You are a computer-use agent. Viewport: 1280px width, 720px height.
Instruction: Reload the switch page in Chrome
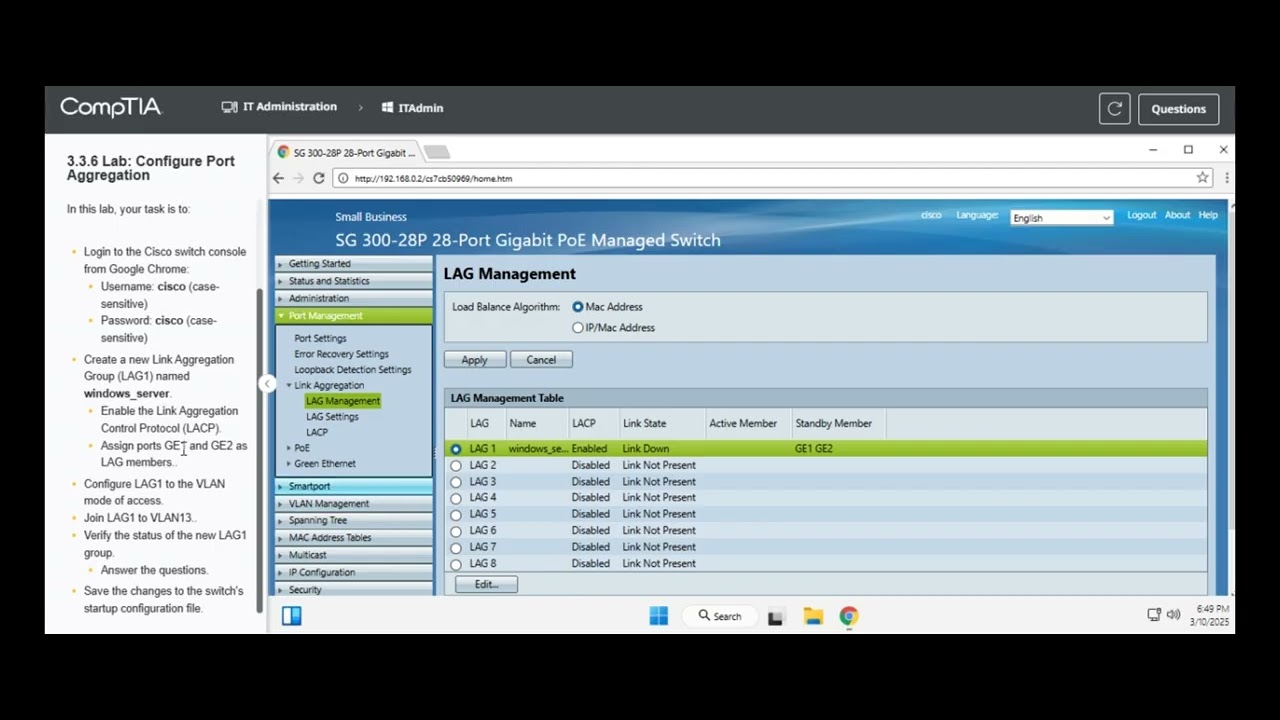[x=318, y=178]
